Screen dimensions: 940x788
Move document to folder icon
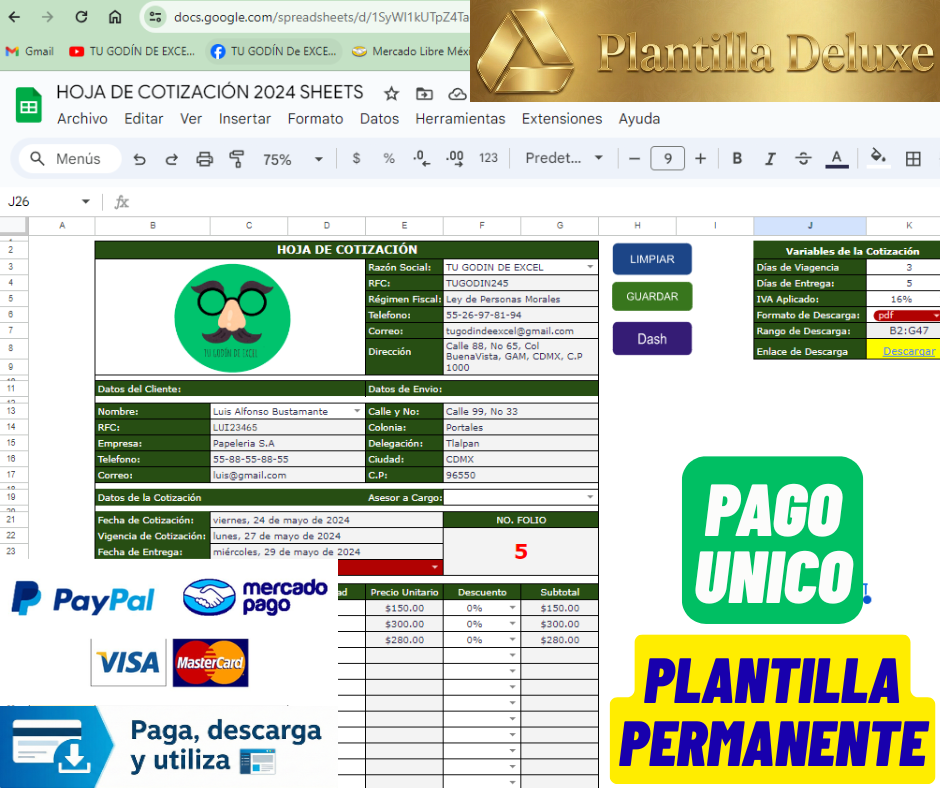(x=424, y=94)
